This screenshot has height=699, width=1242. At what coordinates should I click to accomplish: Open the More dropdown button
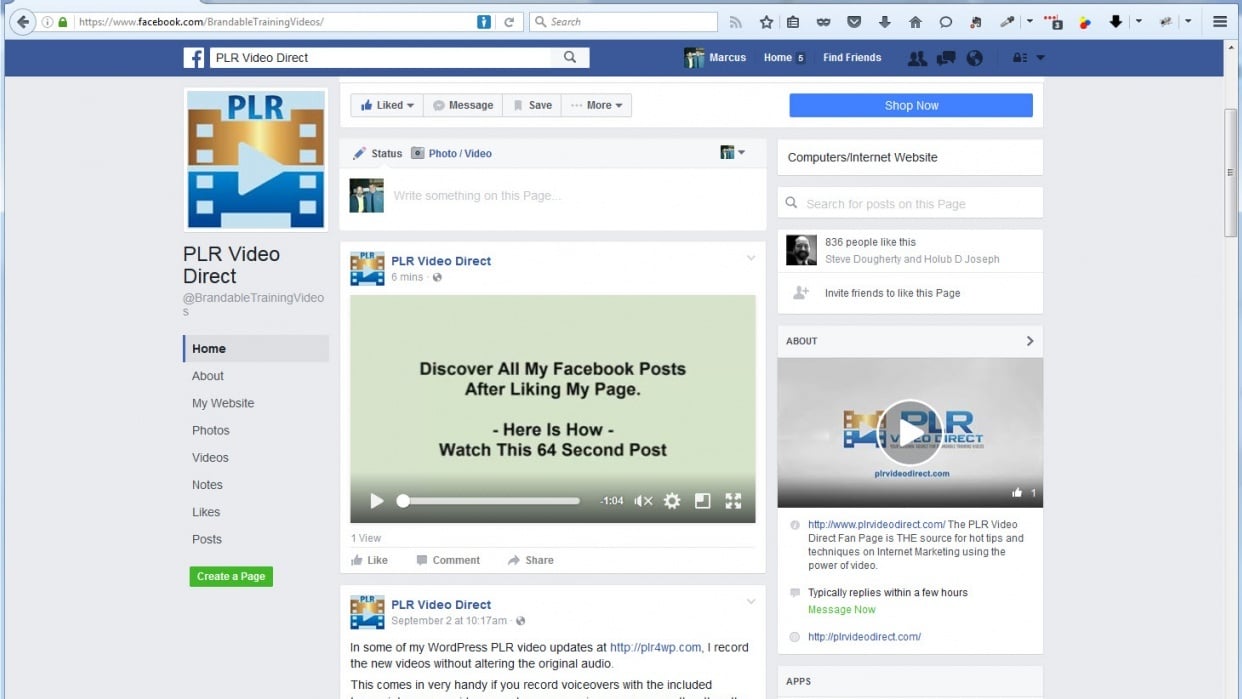point(596,105)
